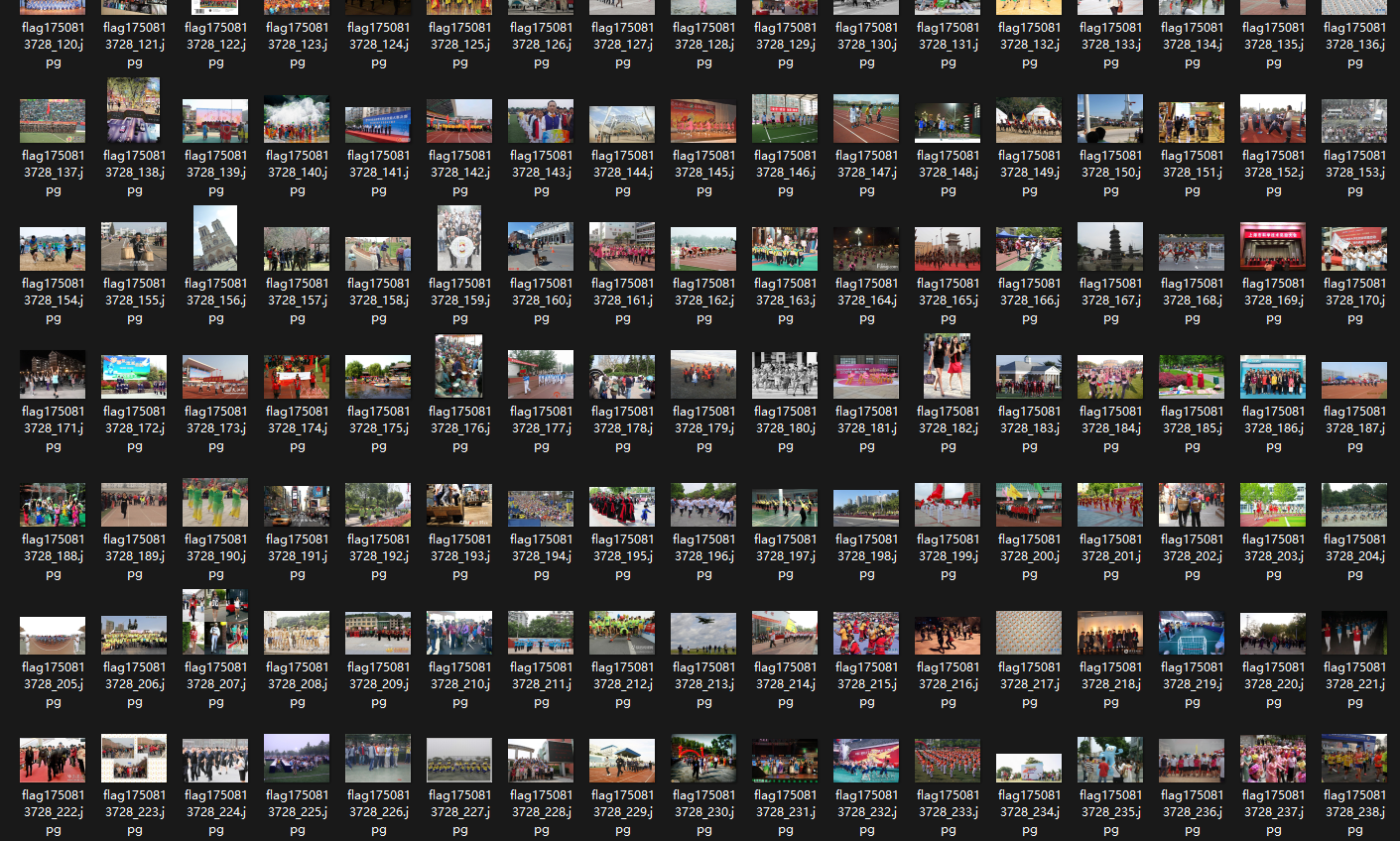Select the file name flag1750813728_168.jpg
Screen dimensions: 1400x841
1192,300
